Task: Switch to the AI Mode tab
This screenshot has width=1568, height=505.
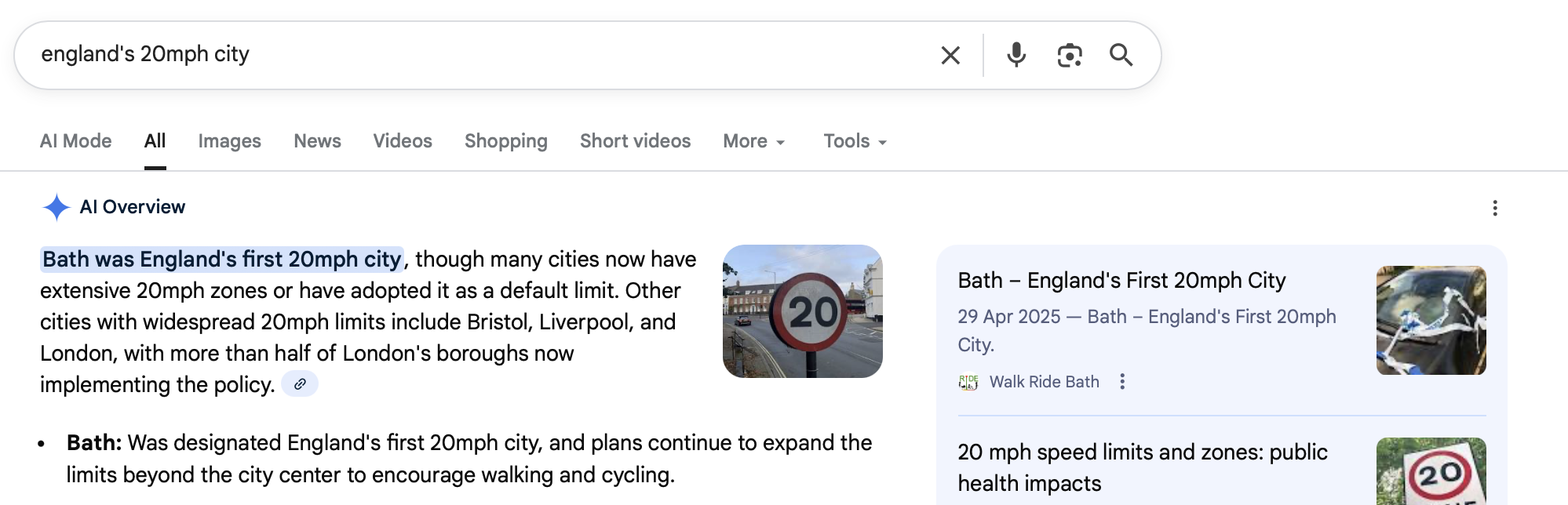Action: (x=75, y=141)
